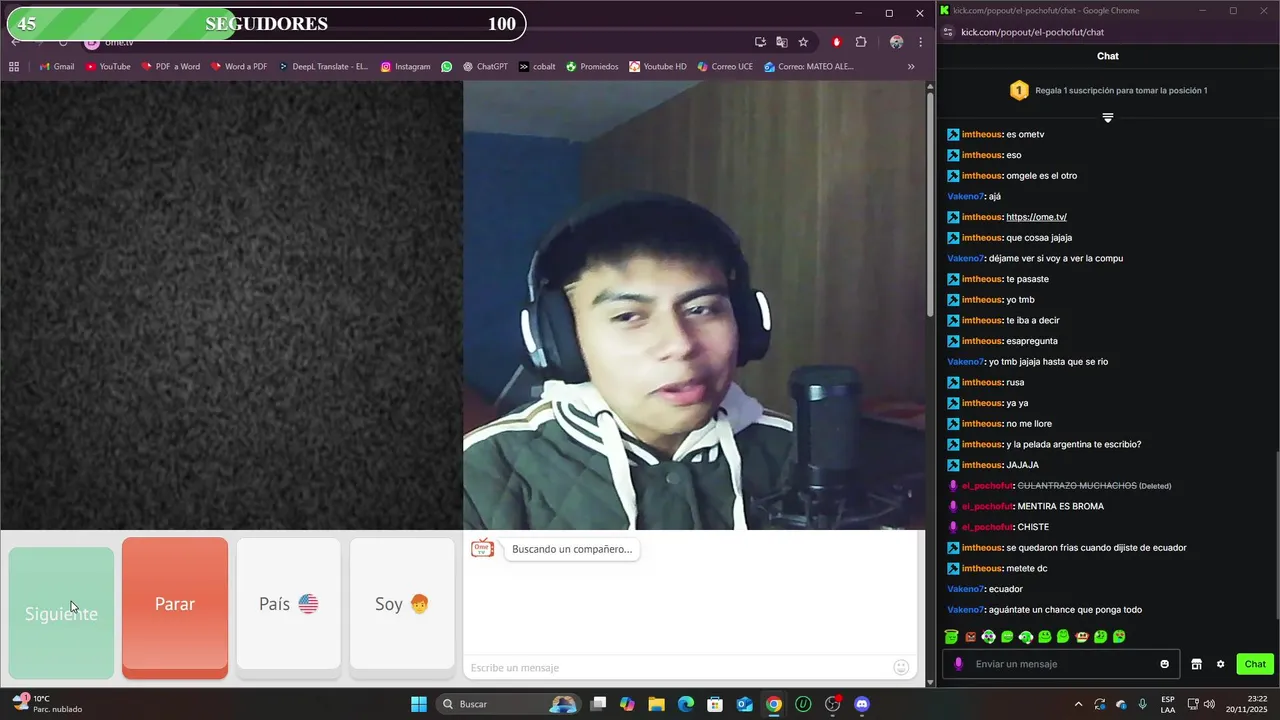Open the Correo UCE bookmark
The height and width of the screenshot is (720, 1280).
(724, 67)
